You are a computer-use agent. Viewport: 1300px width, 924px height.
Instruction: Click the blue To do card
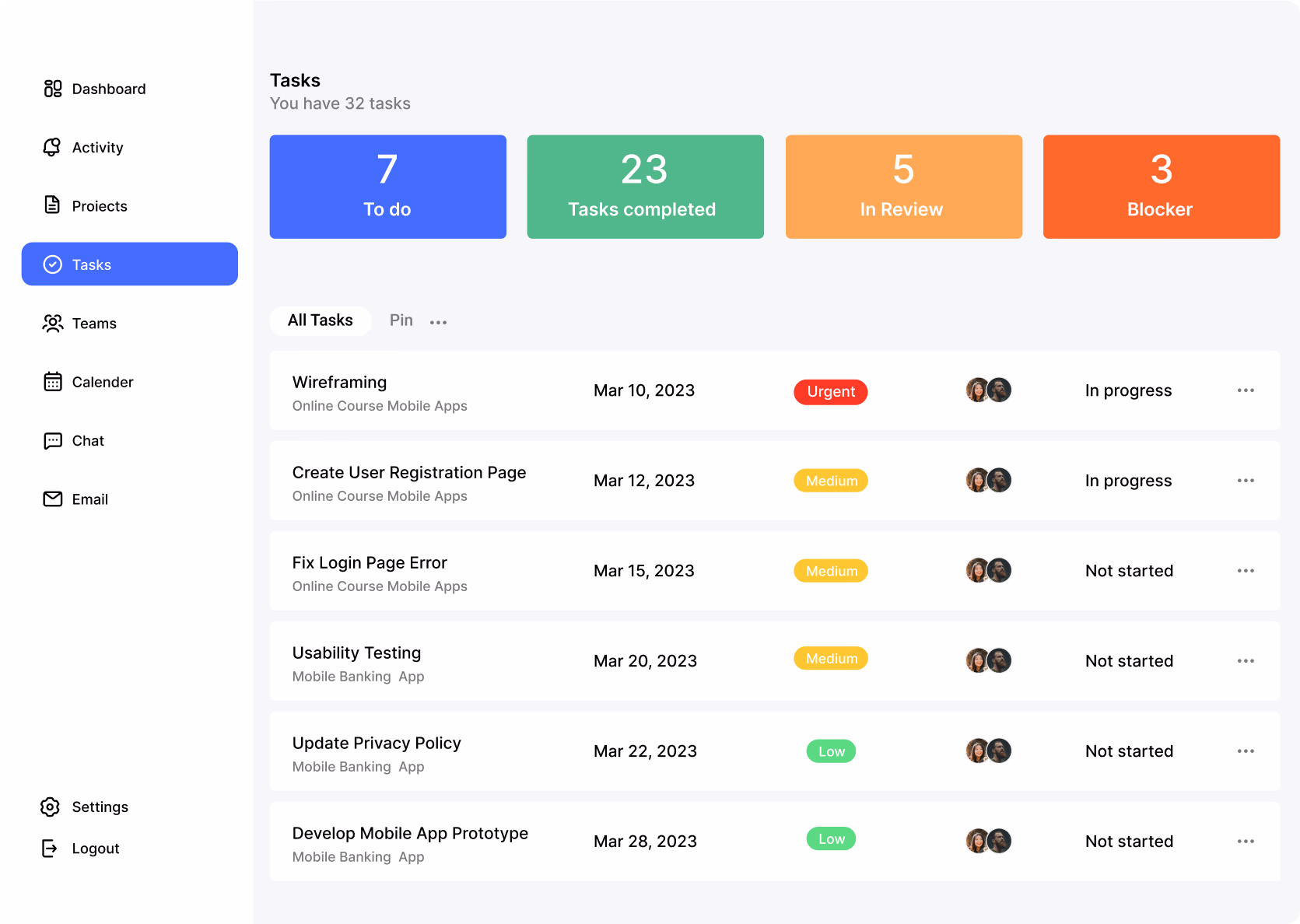click(387, 187)
